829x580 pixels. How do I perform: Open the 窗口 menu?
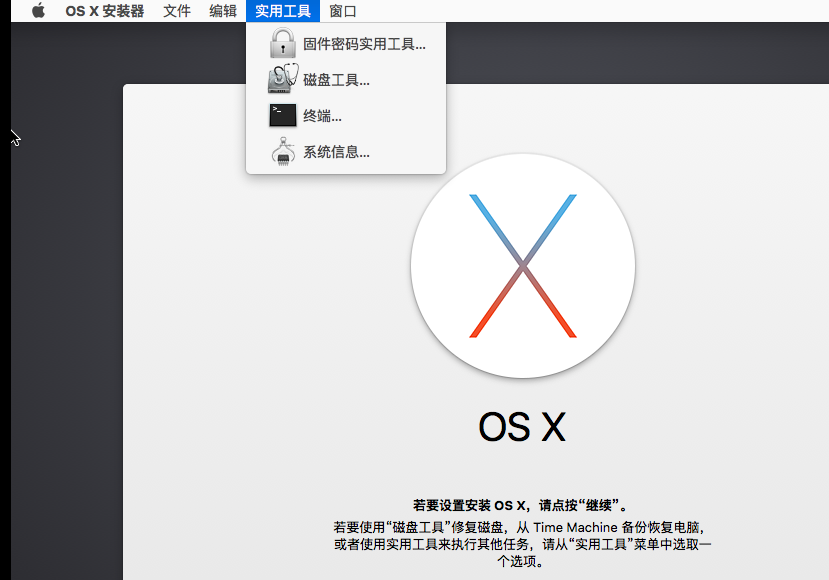pos(343,11)
